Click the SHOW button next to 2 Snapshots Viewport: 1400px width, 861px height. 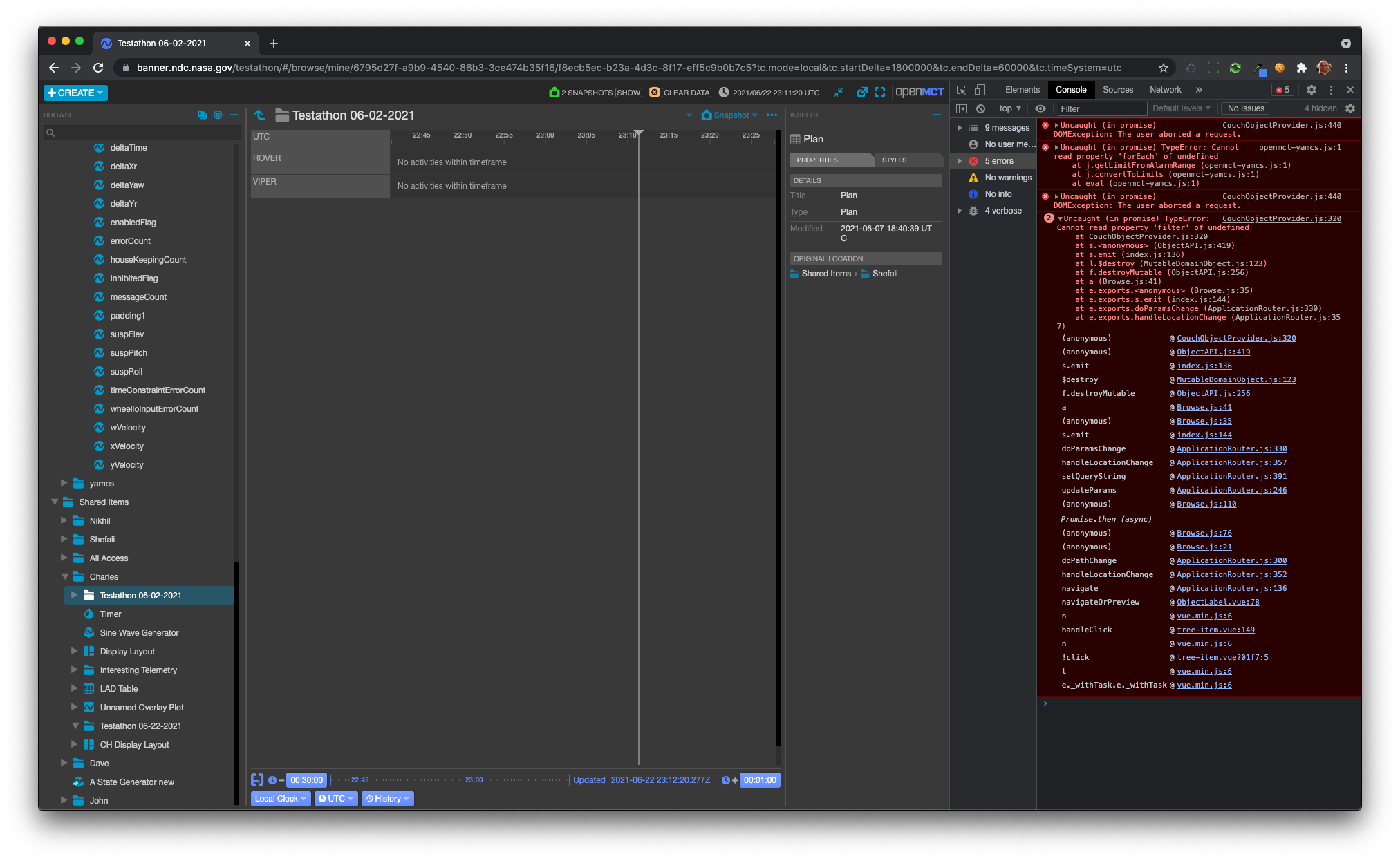(628, 92)
